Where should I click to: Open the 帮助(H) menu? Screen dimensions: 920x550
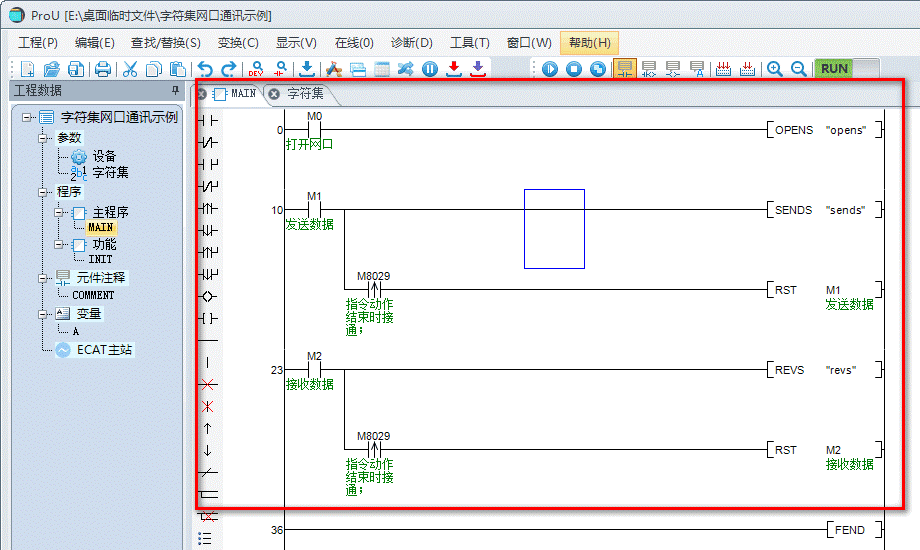click(x=590, y=43)
